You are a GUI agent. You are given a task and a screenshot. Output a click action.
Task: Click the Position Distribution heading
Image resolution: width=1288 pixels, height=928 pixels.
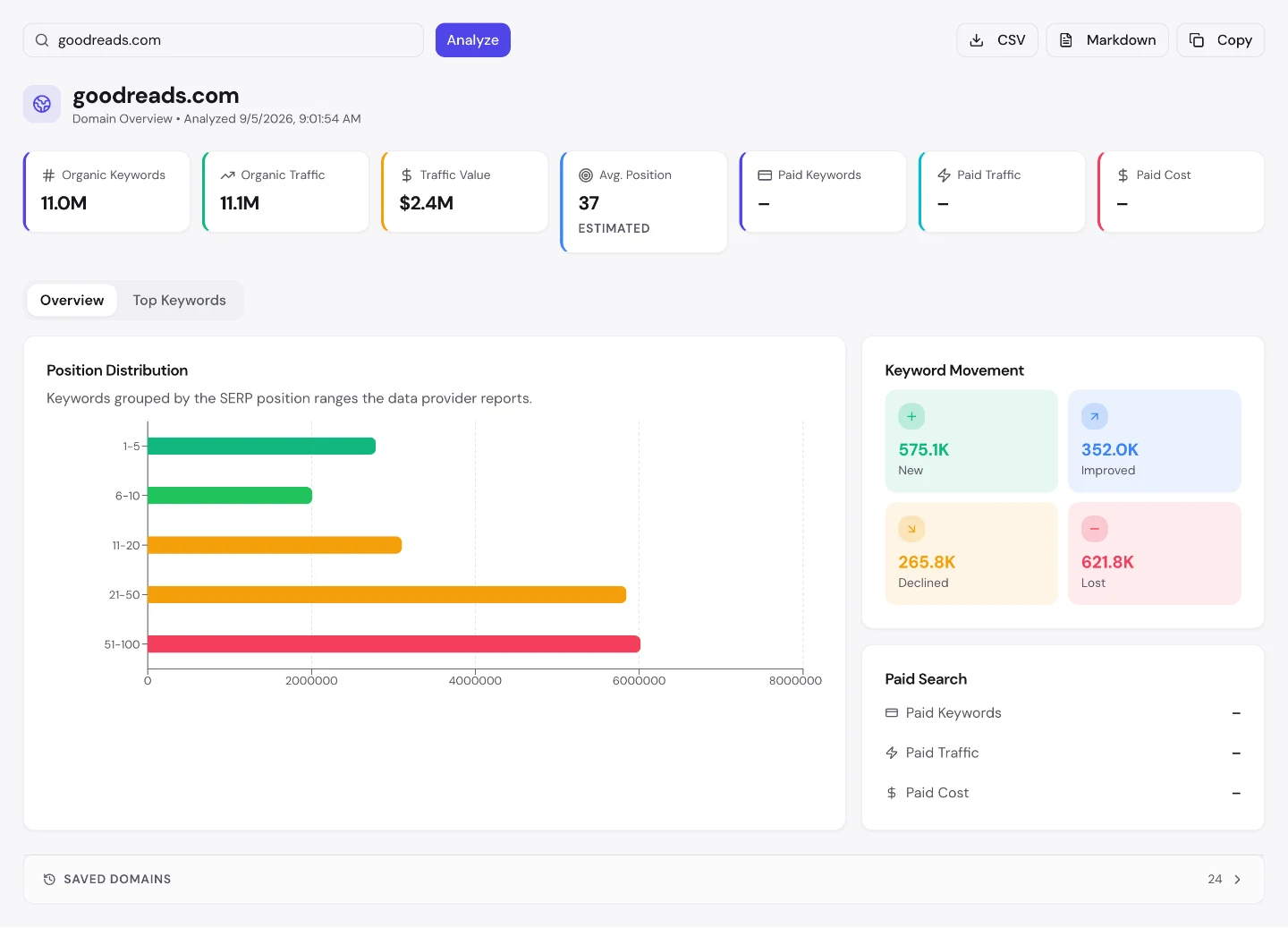point(117,370)
